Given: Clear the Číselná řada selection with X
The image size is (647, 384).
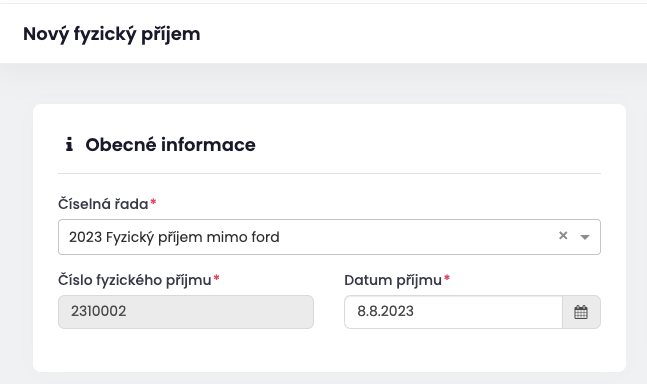Looking at the screenshot, I should 563,236.
